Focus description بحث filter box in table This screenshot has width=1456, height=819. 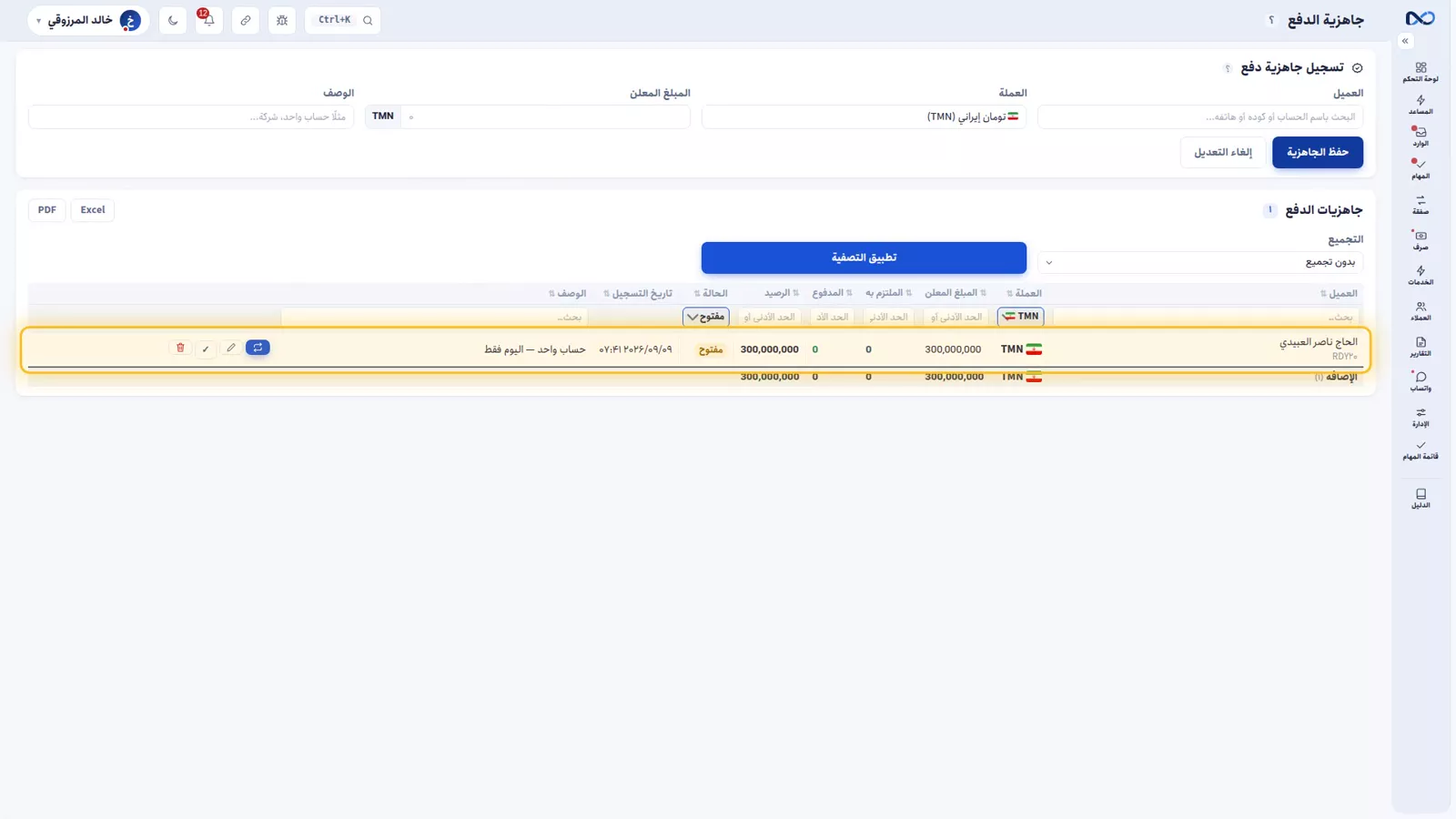(x=435, y=317)
